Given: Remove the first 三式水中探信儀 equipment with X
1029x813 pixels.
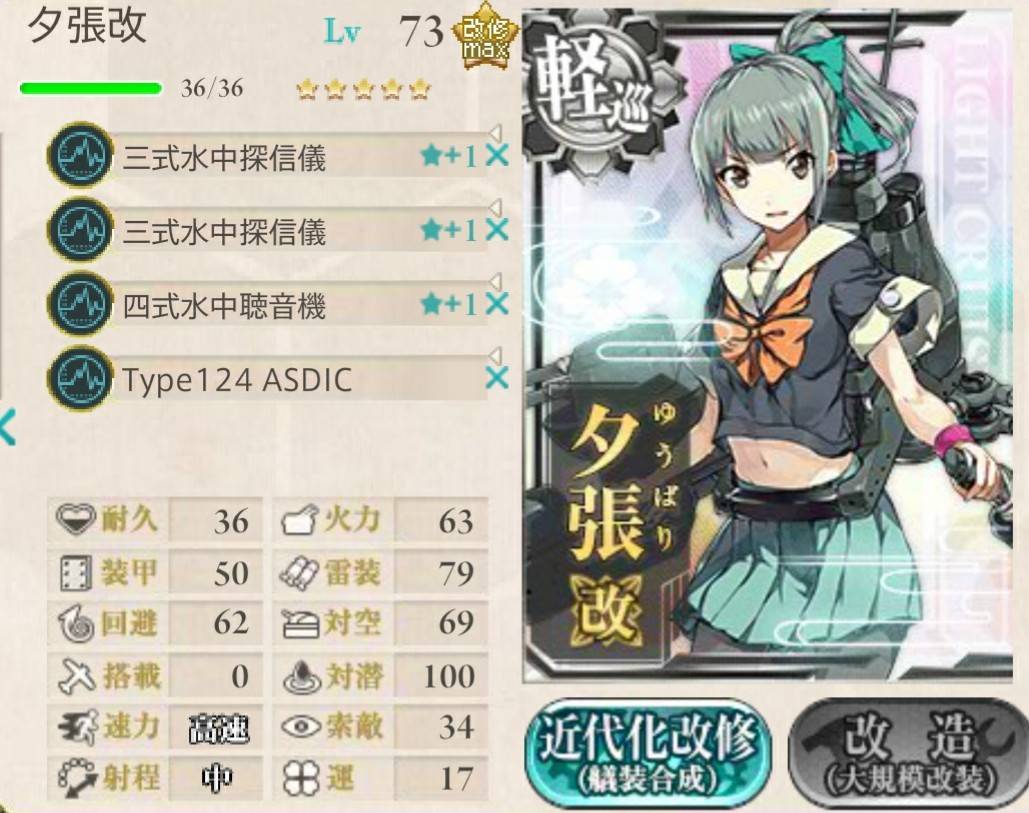Looking at the screenshot, I should pyautogui.click(x=497, y=156).
